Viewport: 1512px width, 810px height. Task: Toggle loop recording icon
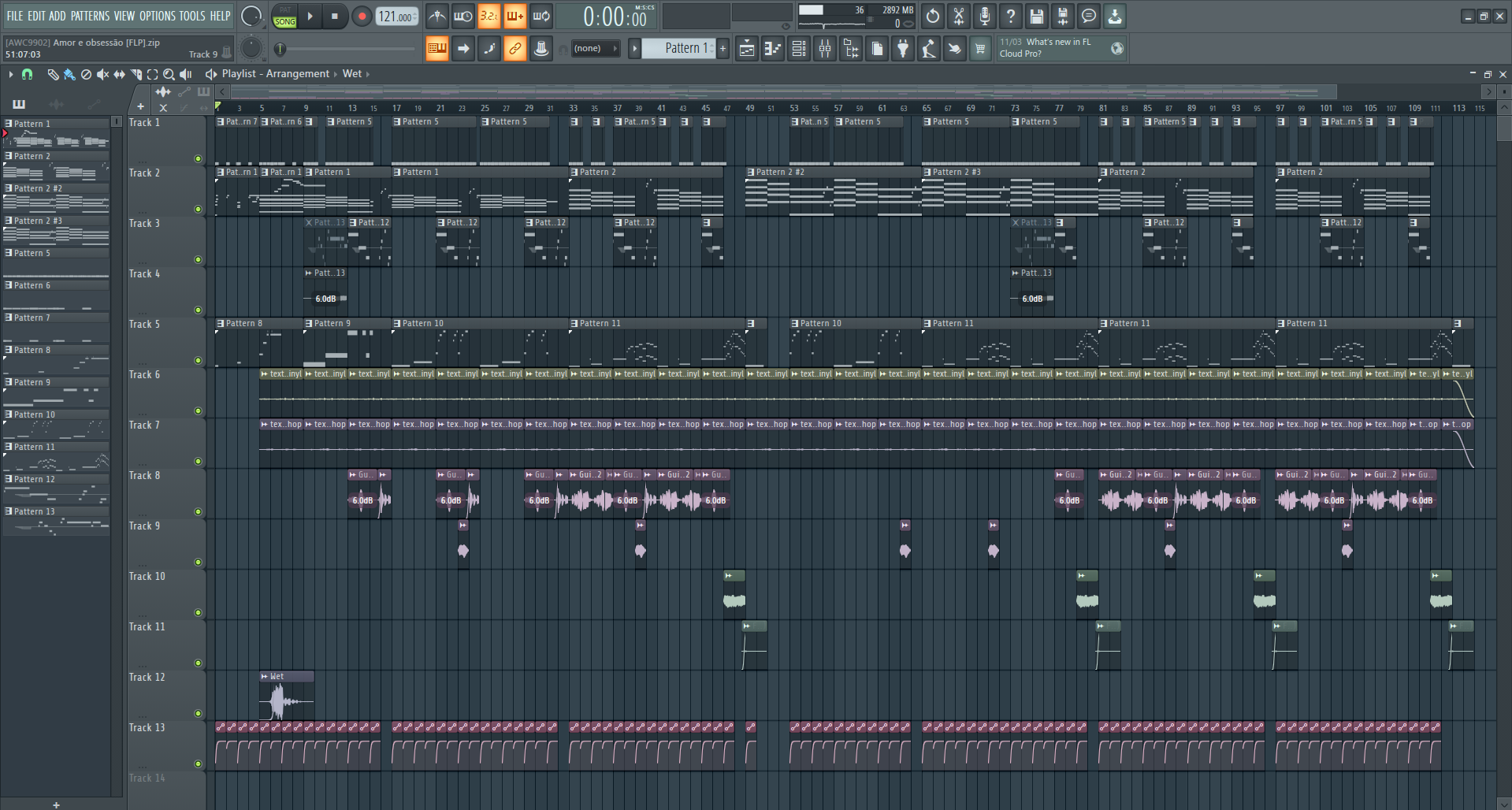(541, 16)
